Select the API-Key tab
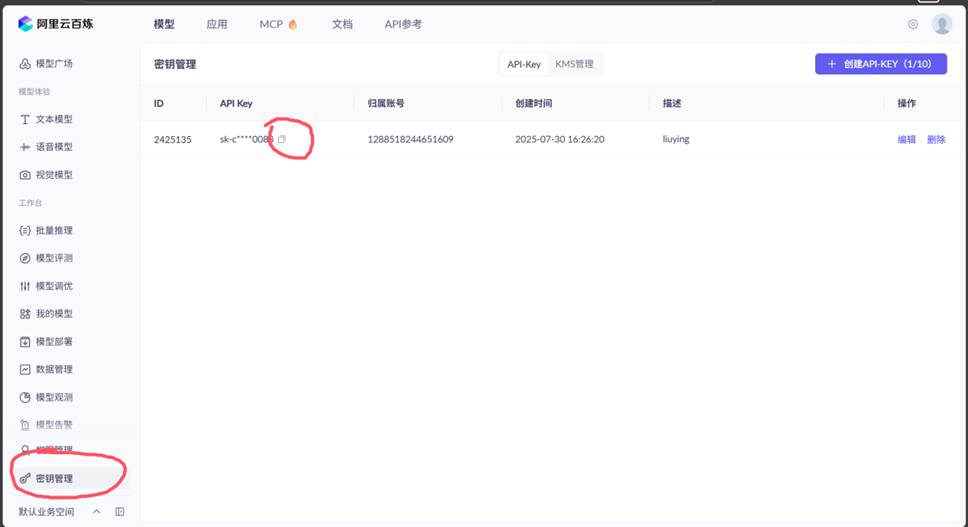Screen dimensions: 968x527 (x=524, y=64)
